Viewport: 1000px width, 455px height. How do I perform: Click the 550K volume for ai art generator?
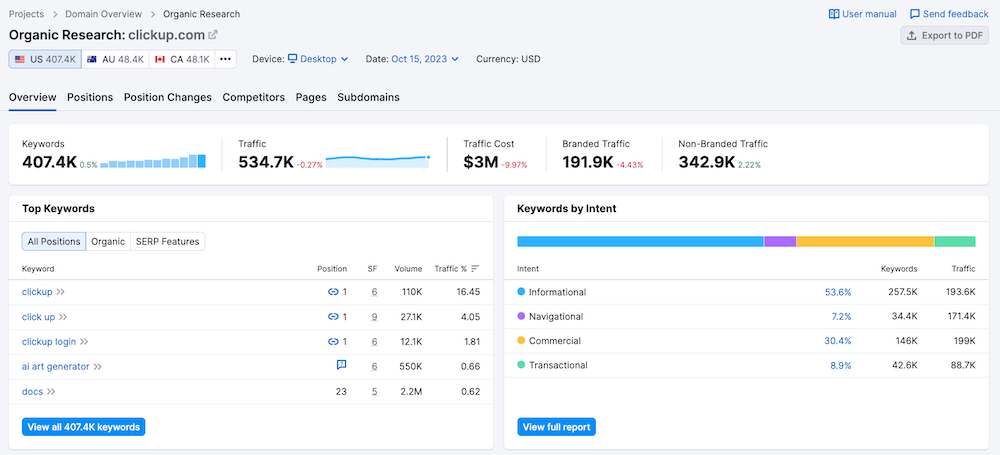coord(409,366)
